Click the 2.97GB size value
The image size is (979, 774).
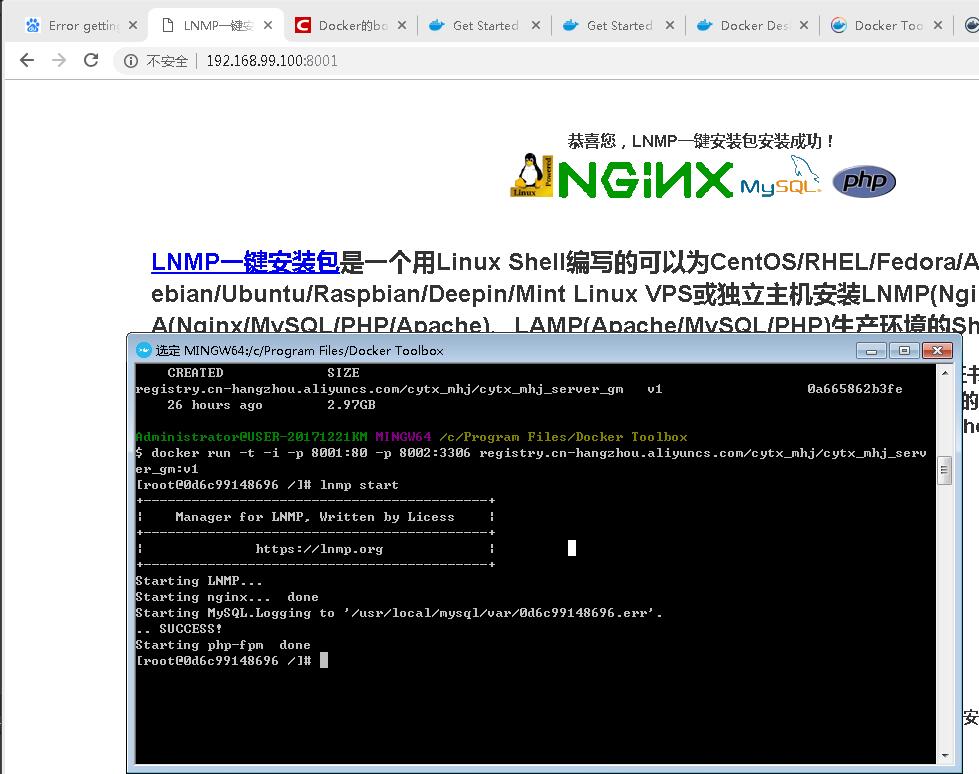point(352,404)
